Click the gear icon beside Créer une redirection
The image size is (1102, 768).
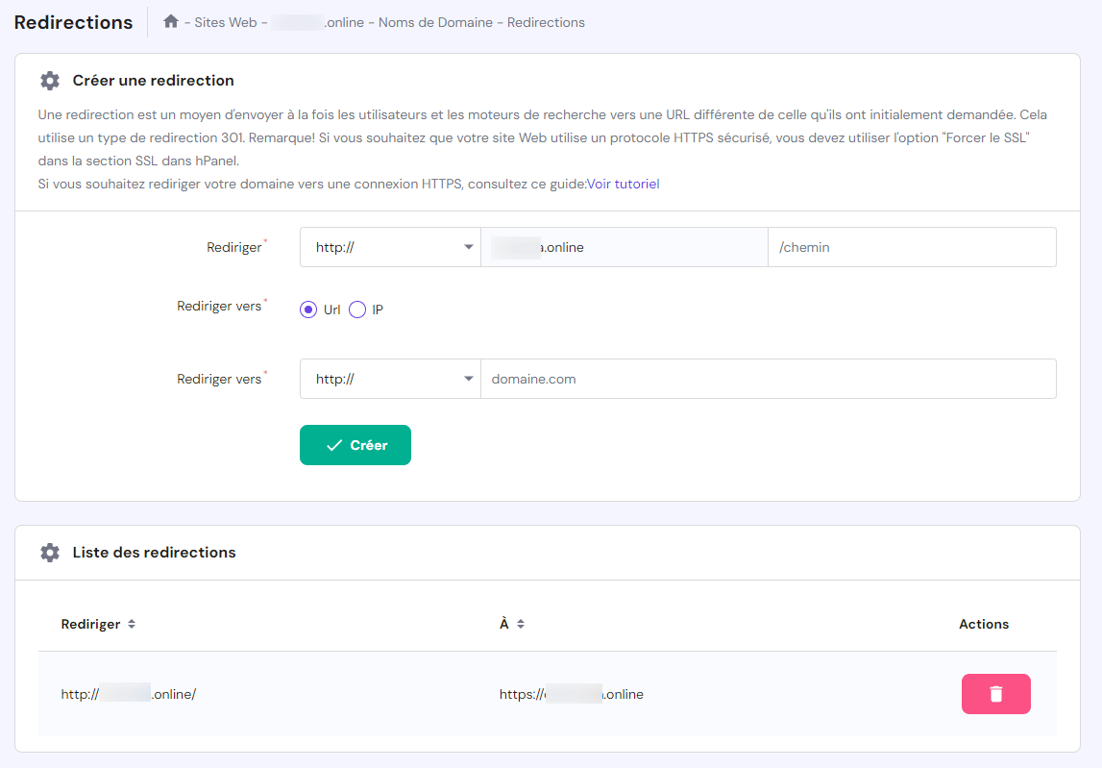(50, 80)
